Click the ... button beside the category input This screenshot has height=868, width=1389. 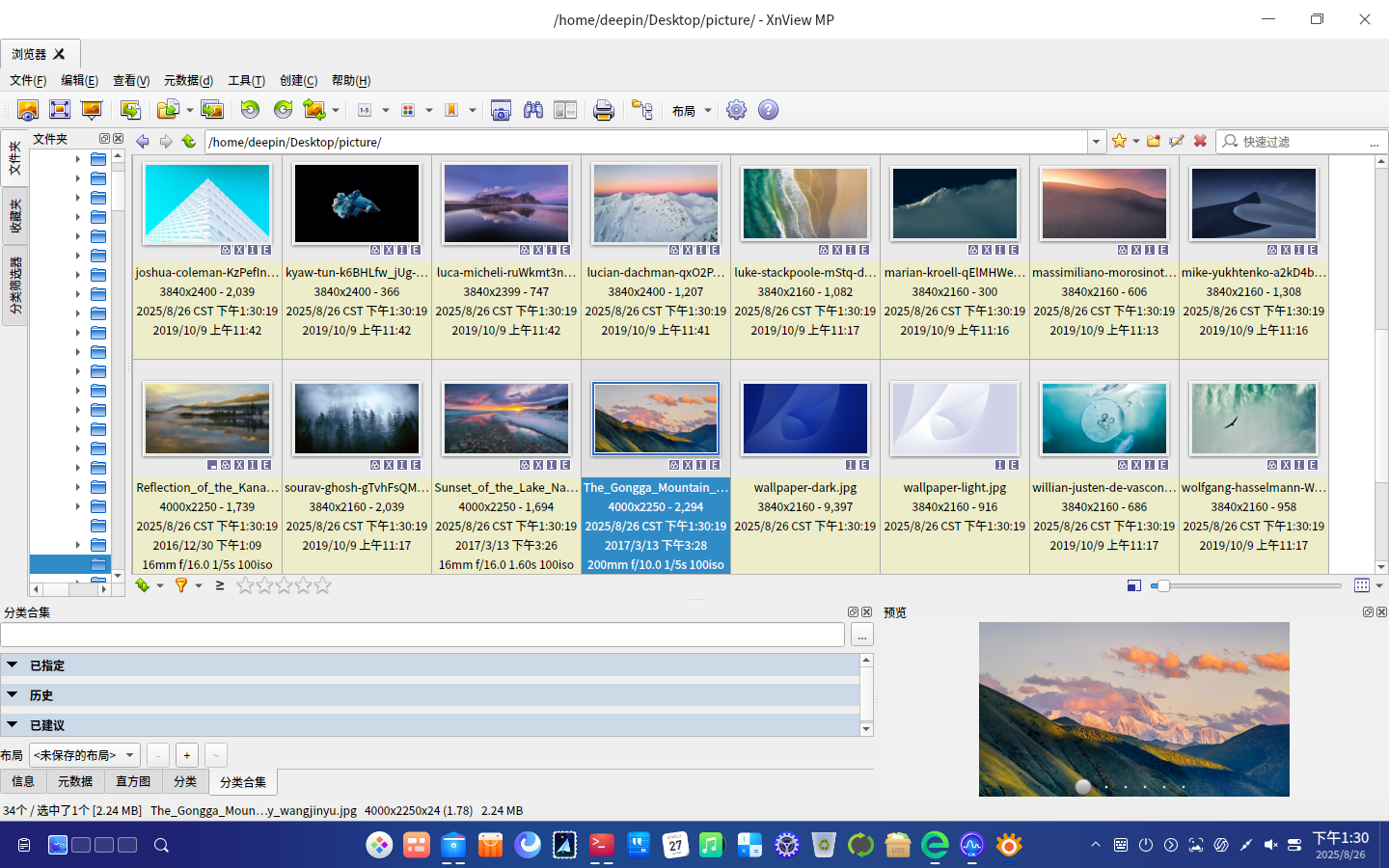862,635
